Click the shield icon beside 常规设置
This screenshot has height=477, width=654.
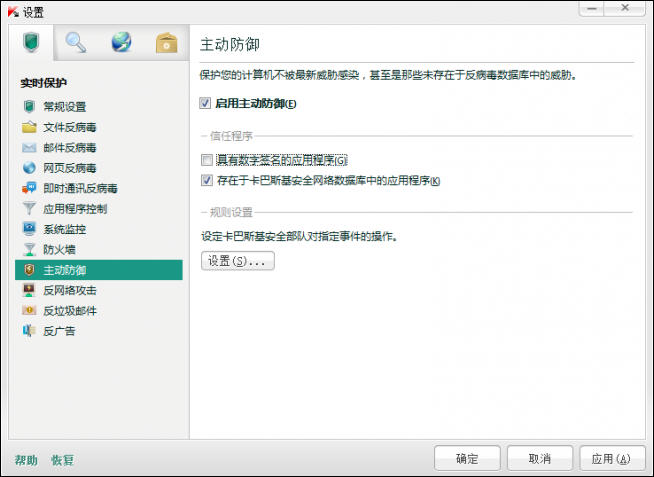click(29, 107)
